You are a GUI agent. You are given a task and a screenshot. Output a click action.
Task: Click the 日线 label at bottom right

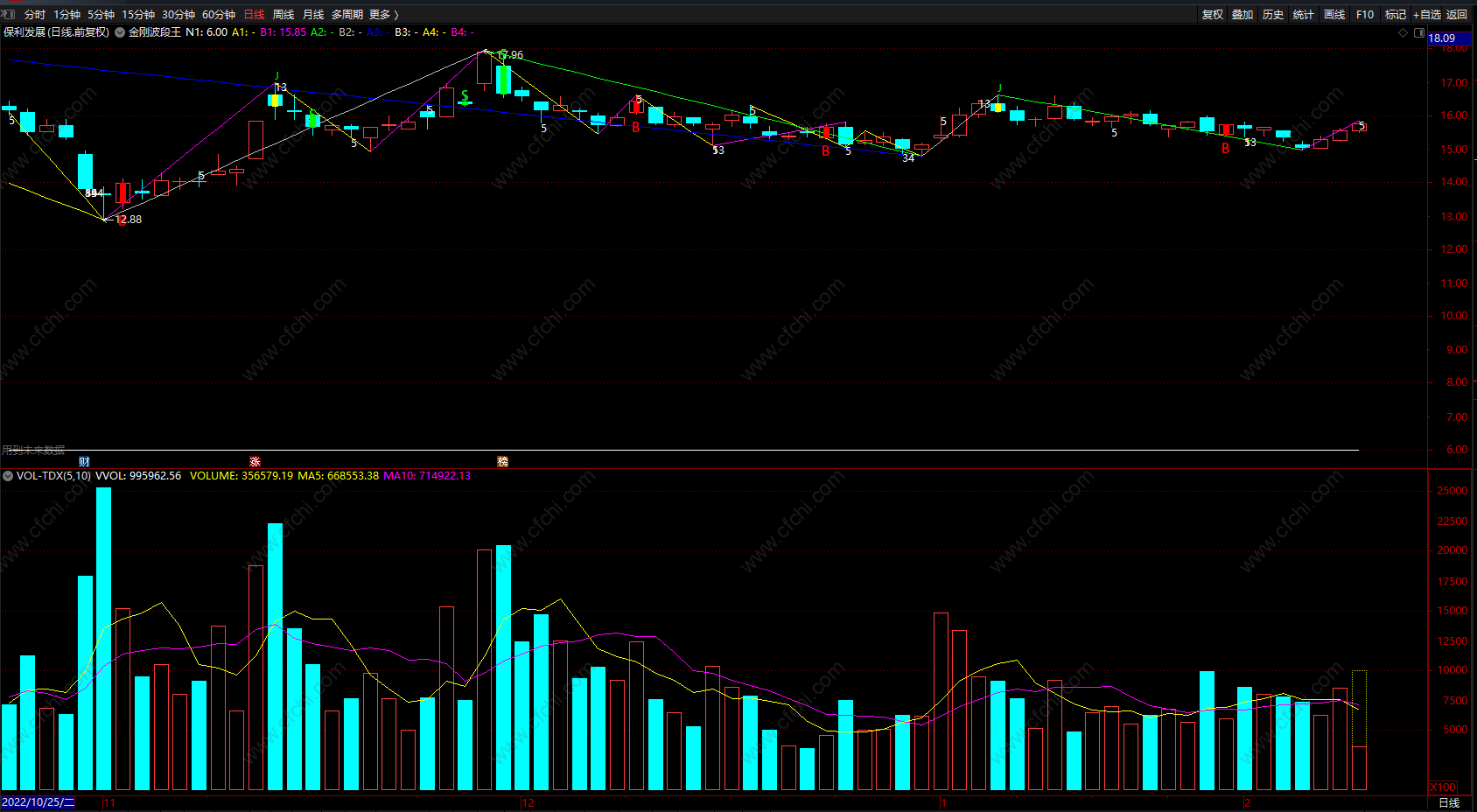click(x=1450, y=802)
